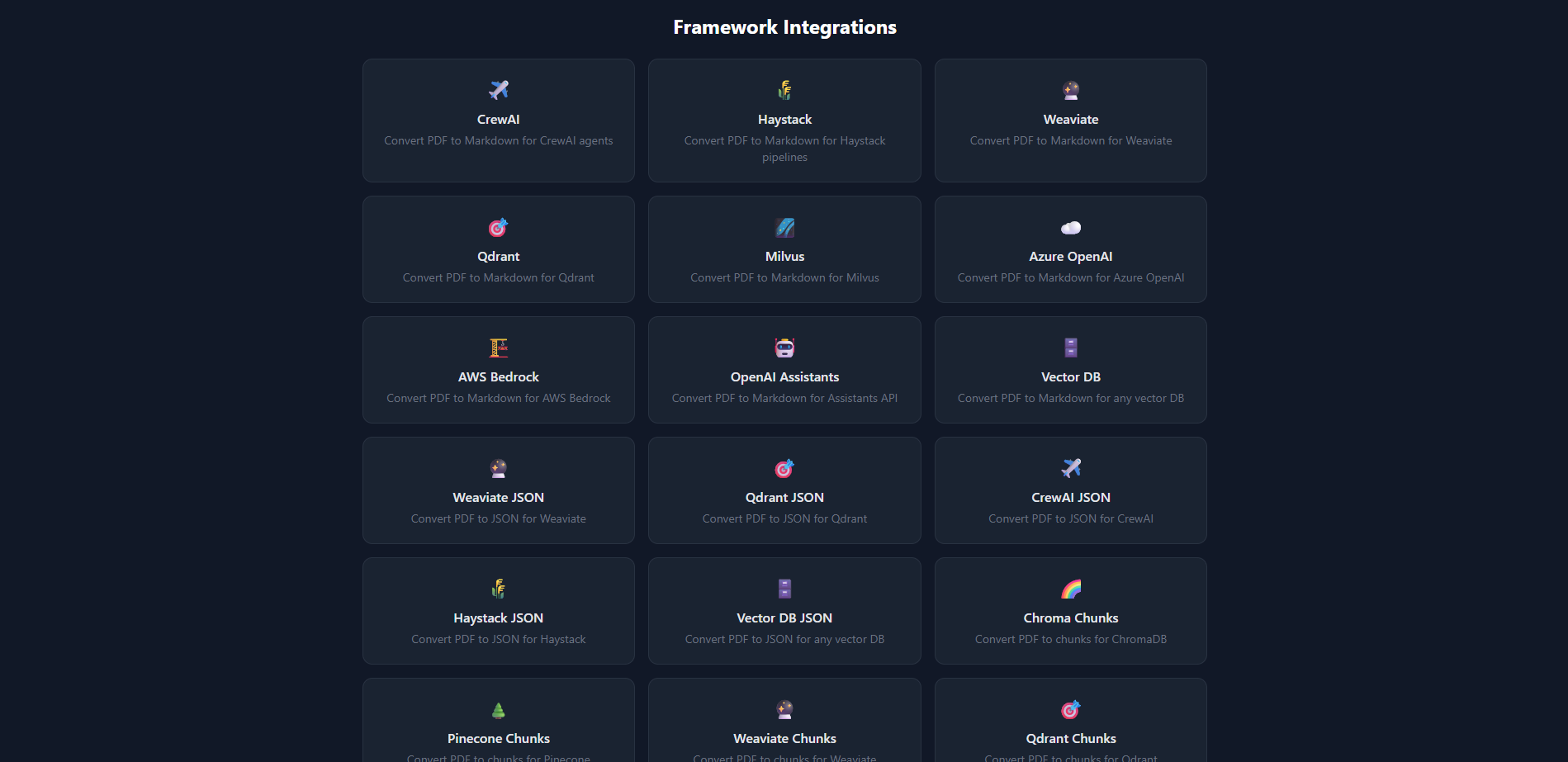Click the target icon on the Qdrant Markdown card

(499, 227)
